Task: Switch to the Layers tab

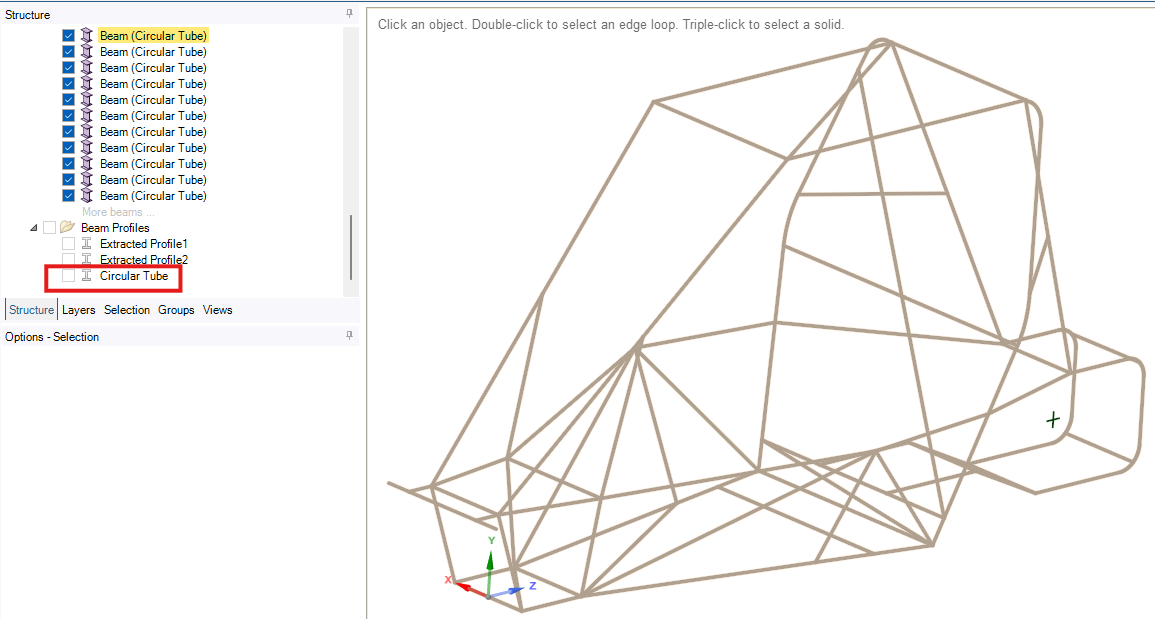Action: coord(79,310)
